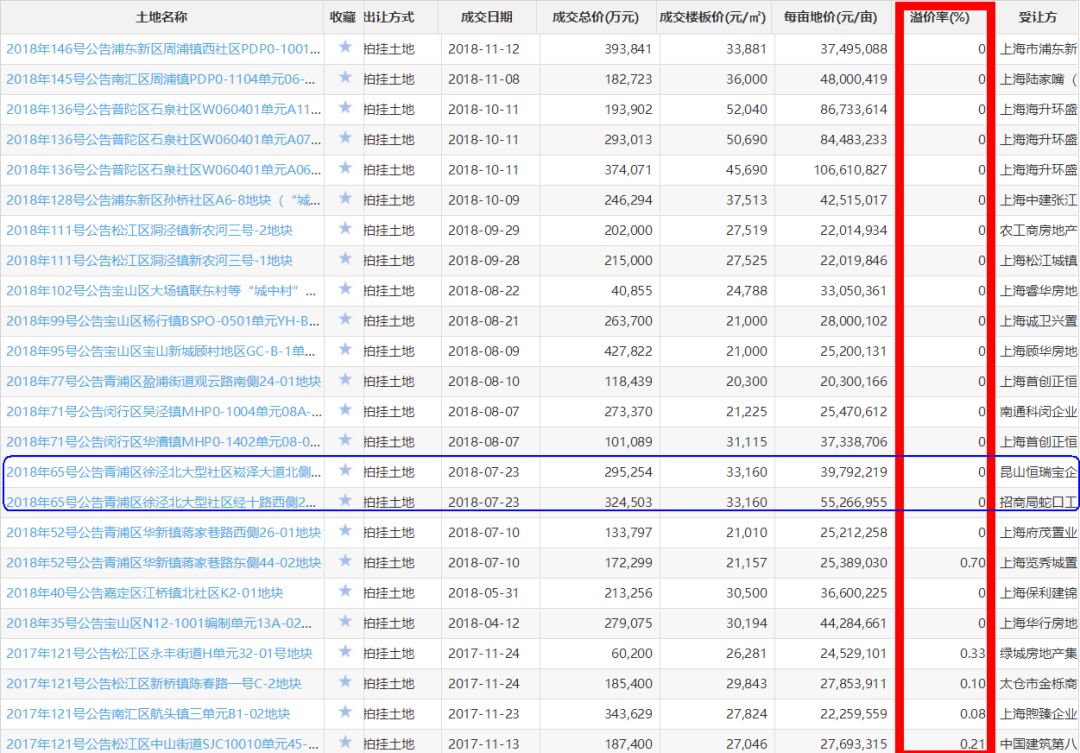Image resolution: width=1080 pixels, height=753 pixels.
Task: Select date cell 2018-11-12
Action: click(x=484, y=49)
